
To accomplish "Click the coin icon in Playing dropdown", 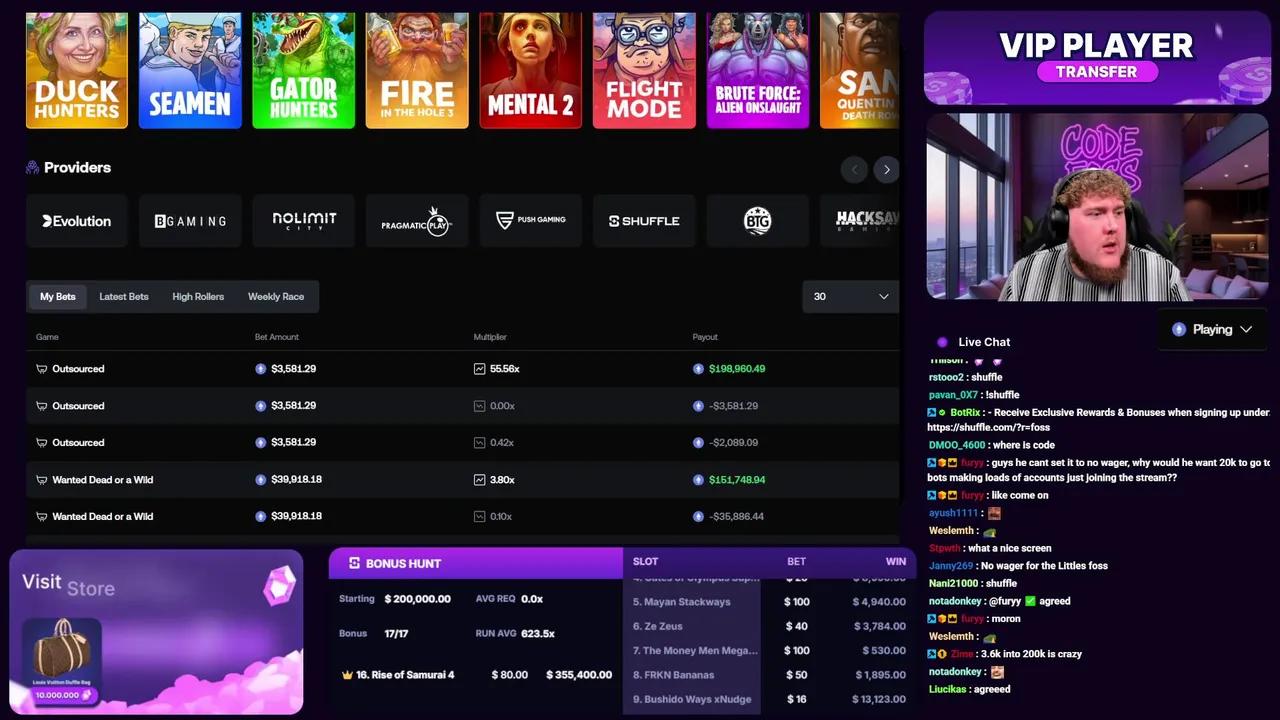I will pos(1179,329).
